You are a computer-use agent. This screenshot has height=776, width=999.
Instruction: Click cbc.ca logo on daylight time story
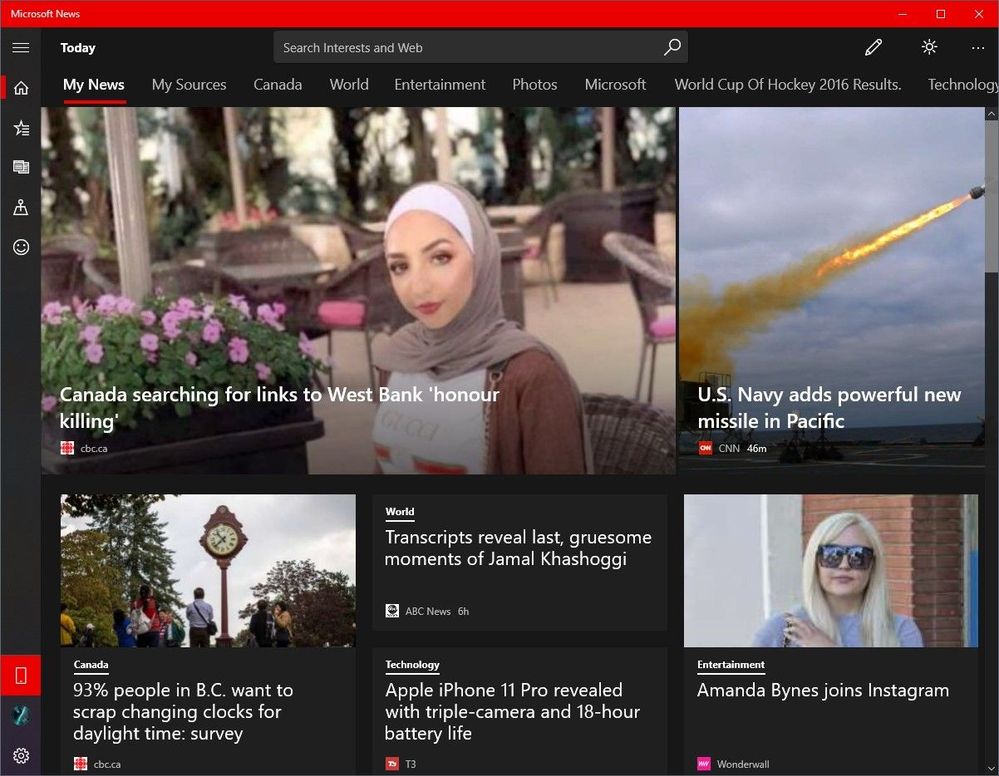coord(80,764)
